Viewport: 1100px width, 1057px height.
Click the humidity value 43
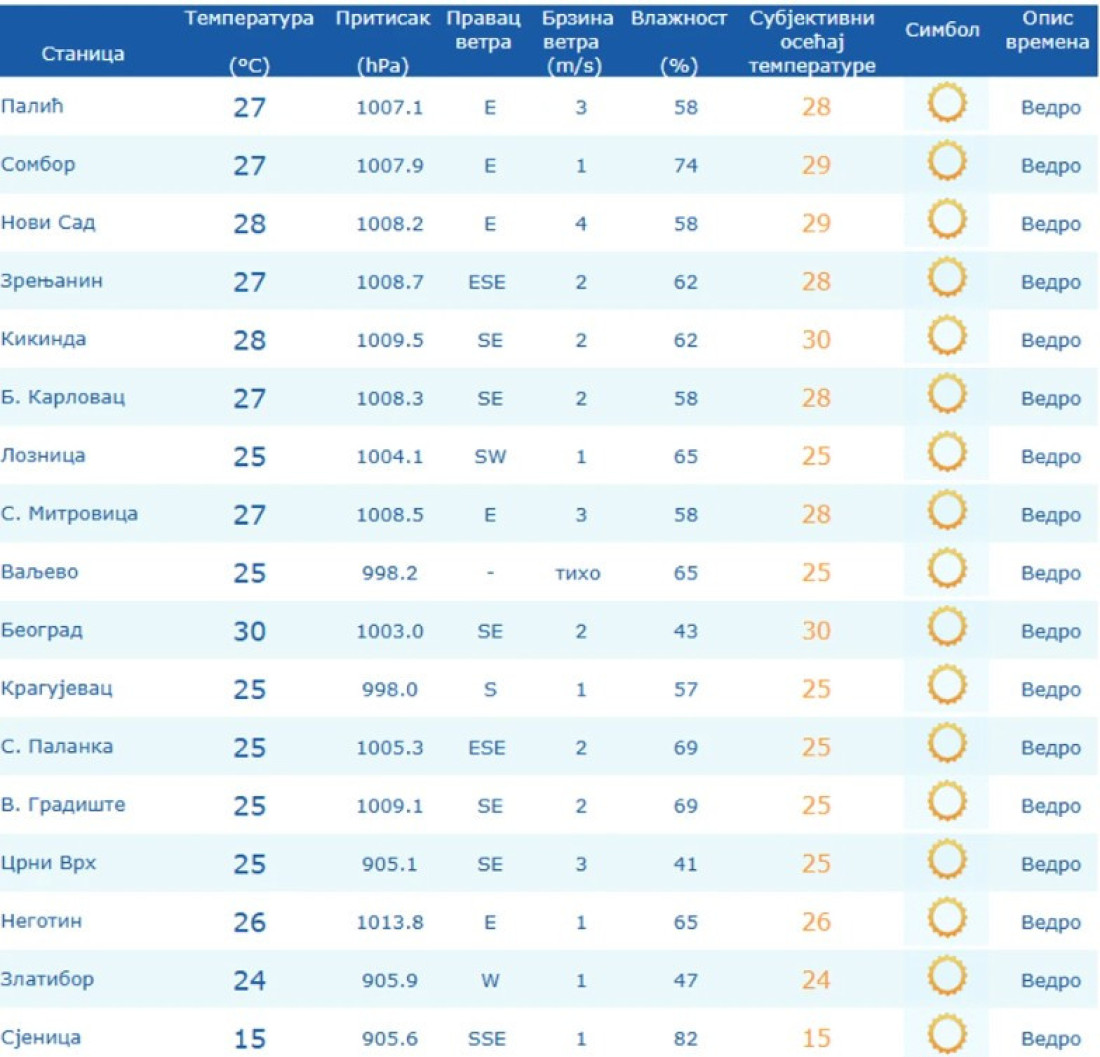coord(685,631)
